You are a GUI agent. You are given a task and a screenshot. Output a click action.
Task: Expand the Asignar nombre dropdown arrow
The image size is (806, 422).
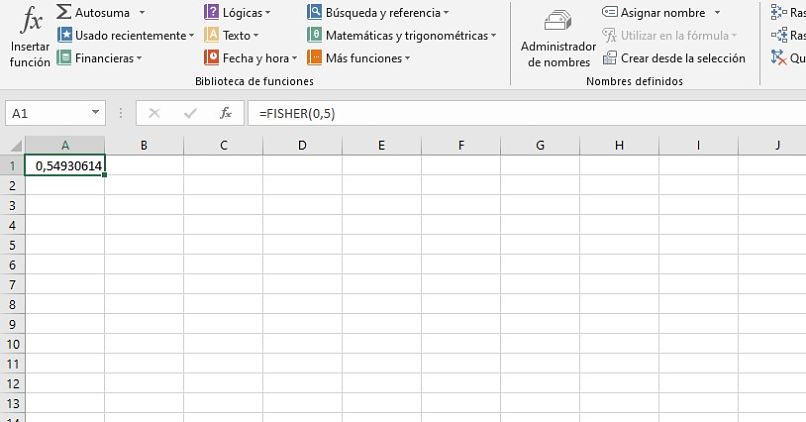[717, 12]
